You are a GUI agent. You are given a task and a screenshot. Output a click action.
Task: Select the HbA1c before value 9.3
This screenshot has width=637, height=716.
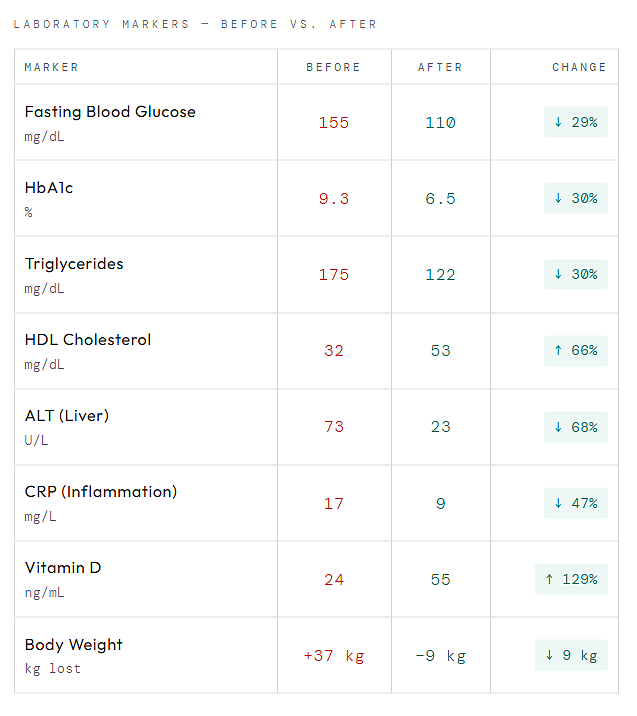coord(334,199)
